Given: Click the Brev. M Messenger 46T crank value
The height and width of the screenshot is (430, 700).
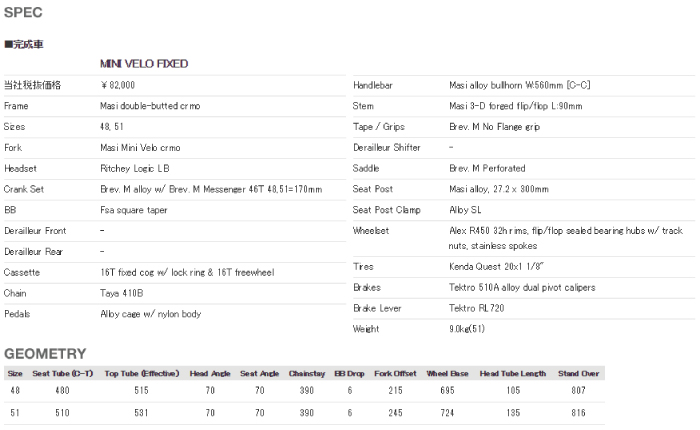Looking at the screenshot, I should pos(211,189).
